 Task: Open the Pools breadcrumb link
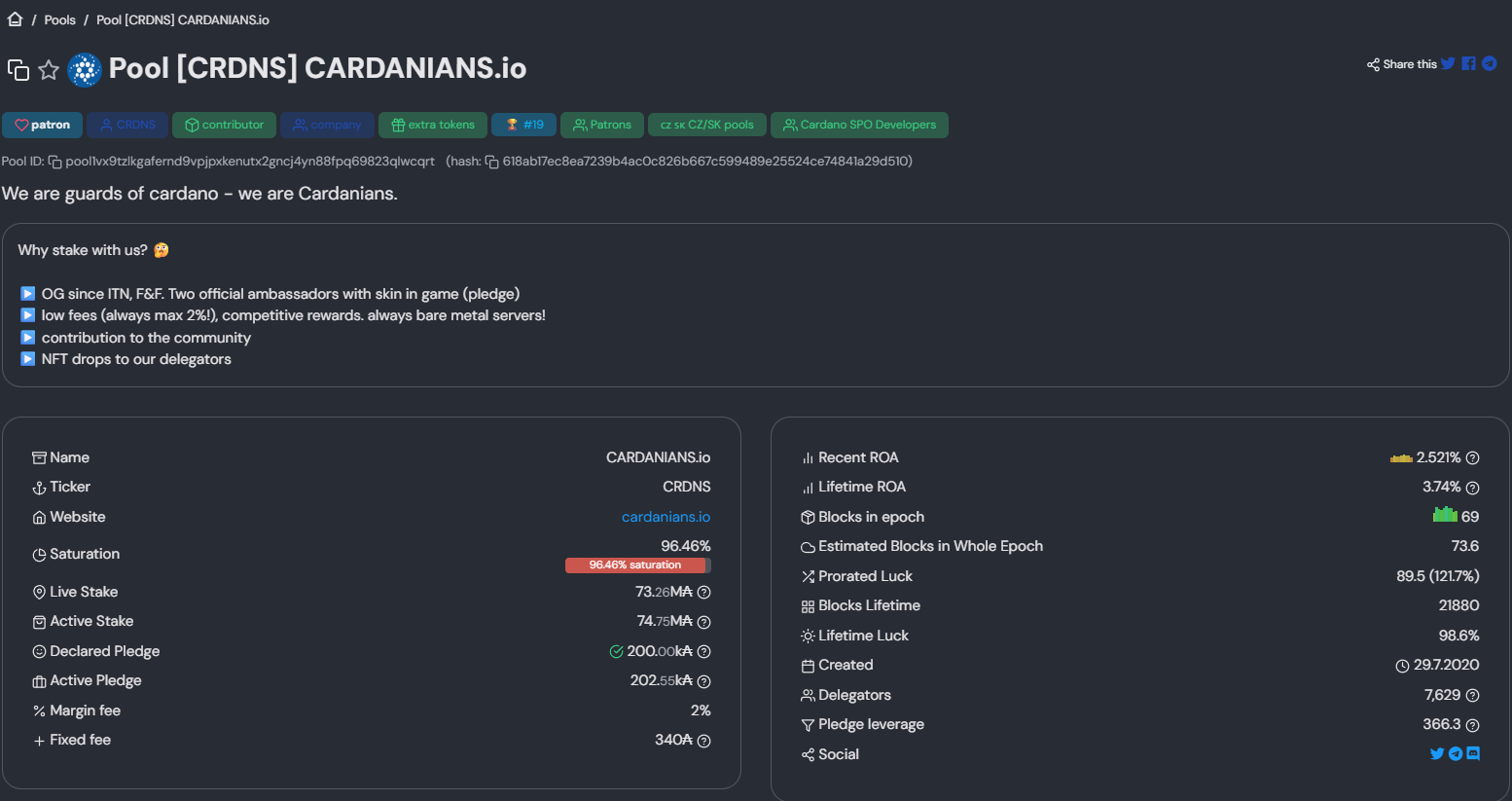click(59, 19)
